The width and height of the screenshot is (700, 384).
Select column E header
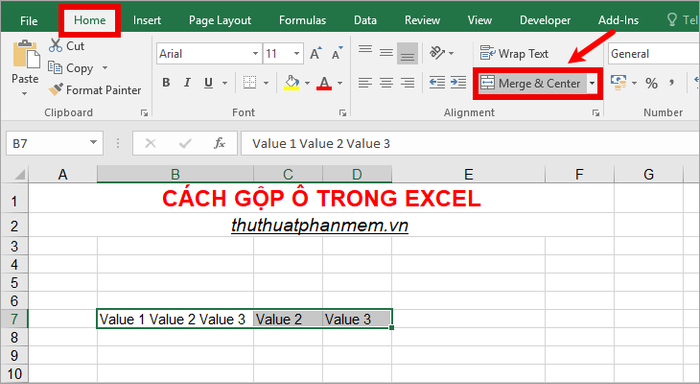tap(468, 174)
